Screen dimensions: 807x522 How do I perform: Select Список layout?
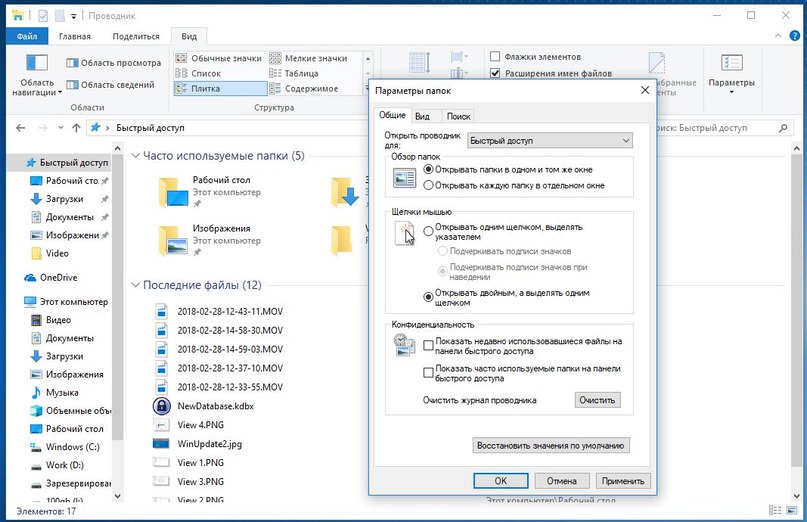click(x=198, y=73)
